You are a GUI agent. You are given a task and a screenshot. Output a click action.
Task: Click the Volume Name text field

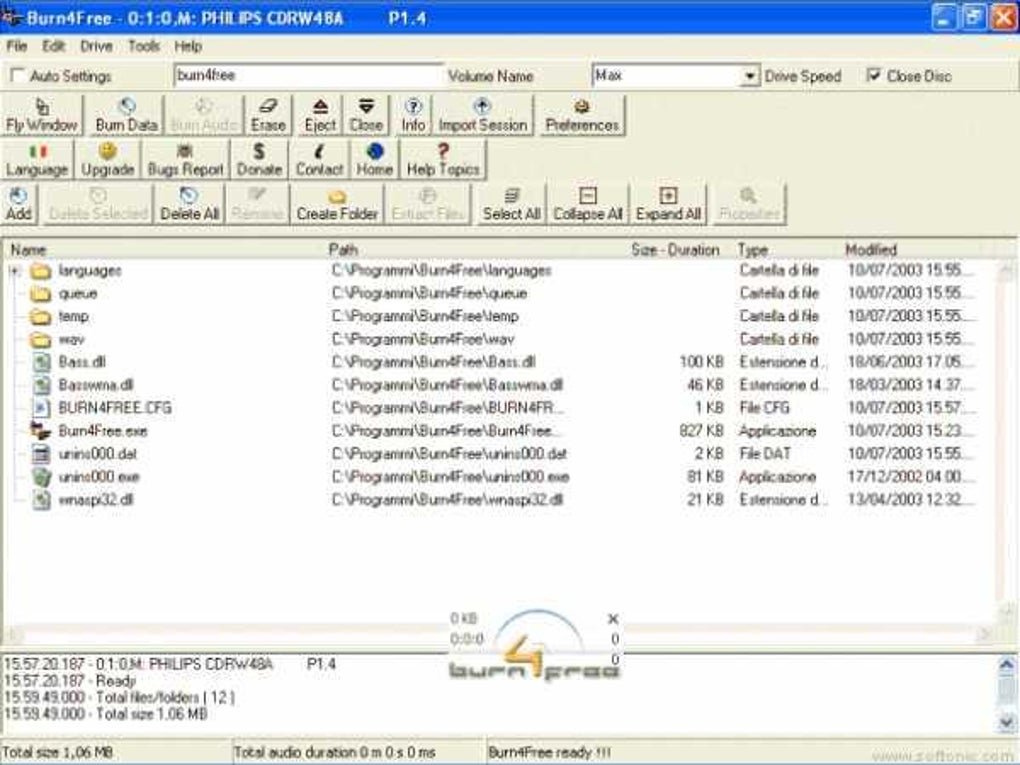(308, 75)
